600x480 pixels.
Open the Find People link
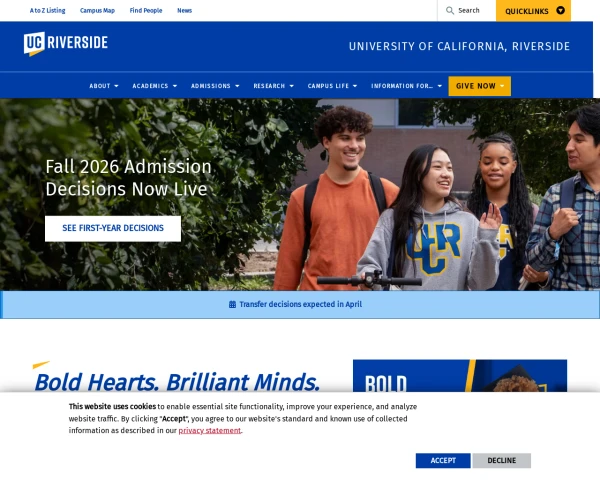coord(146,11)
